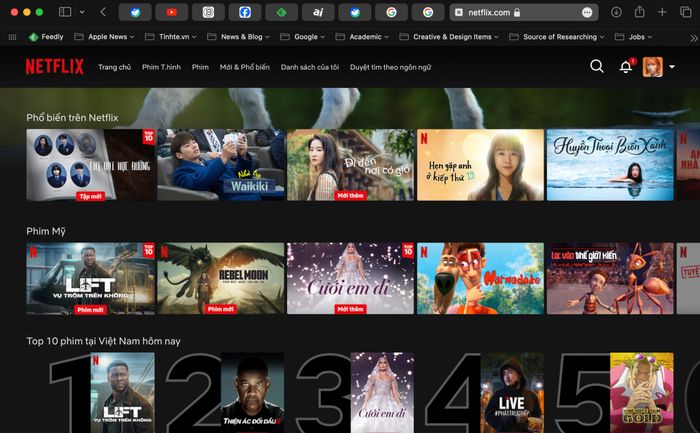
Task: Open the school drama thumbnail with 'Tập mới' badge
Action: tap(91, 165)
